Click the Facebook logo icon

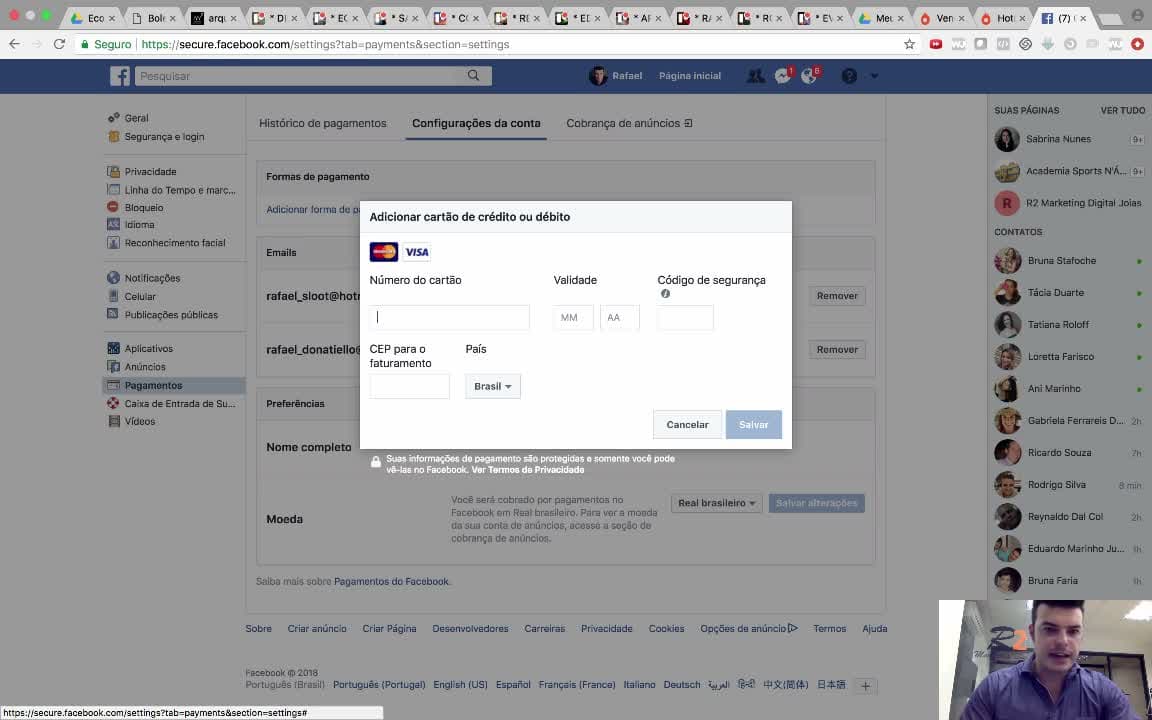point(120,76)
